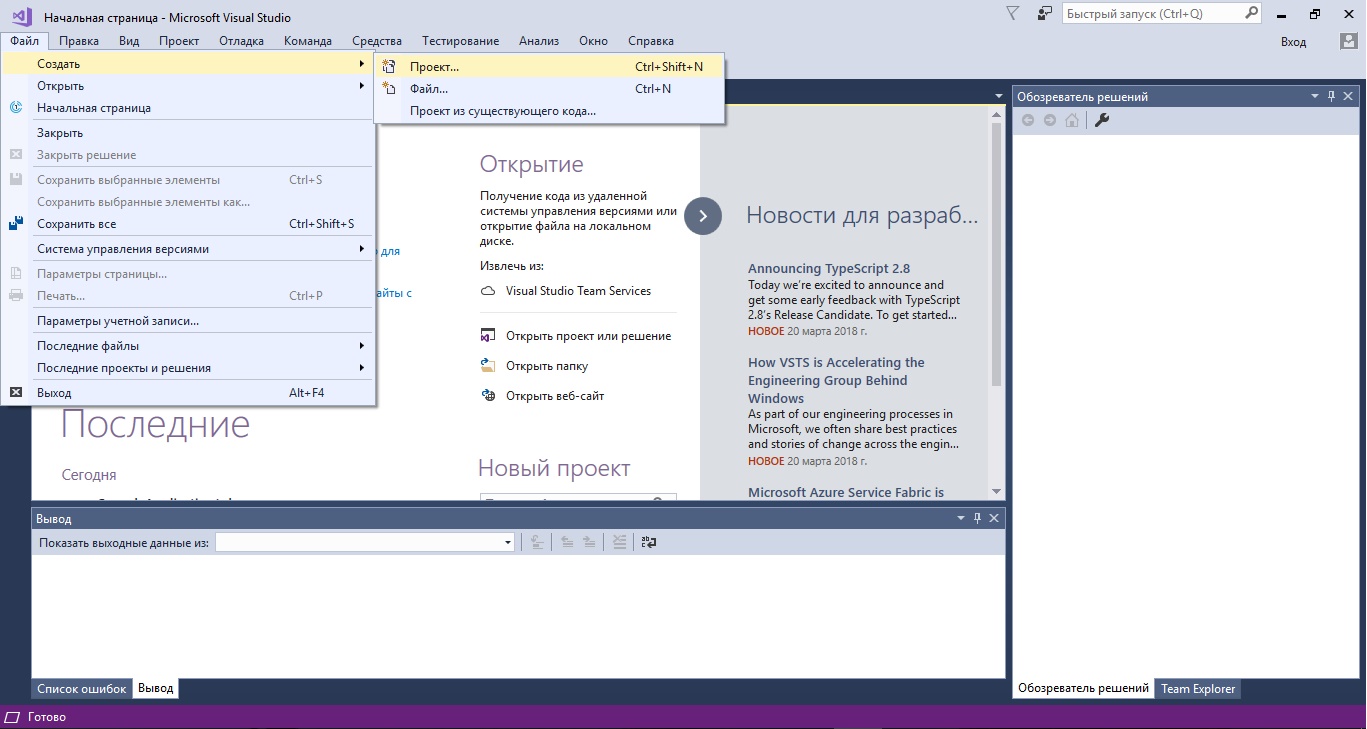Open the Правка menu
Viewport: 1367px width, 729px height.
tap(79, 41)
